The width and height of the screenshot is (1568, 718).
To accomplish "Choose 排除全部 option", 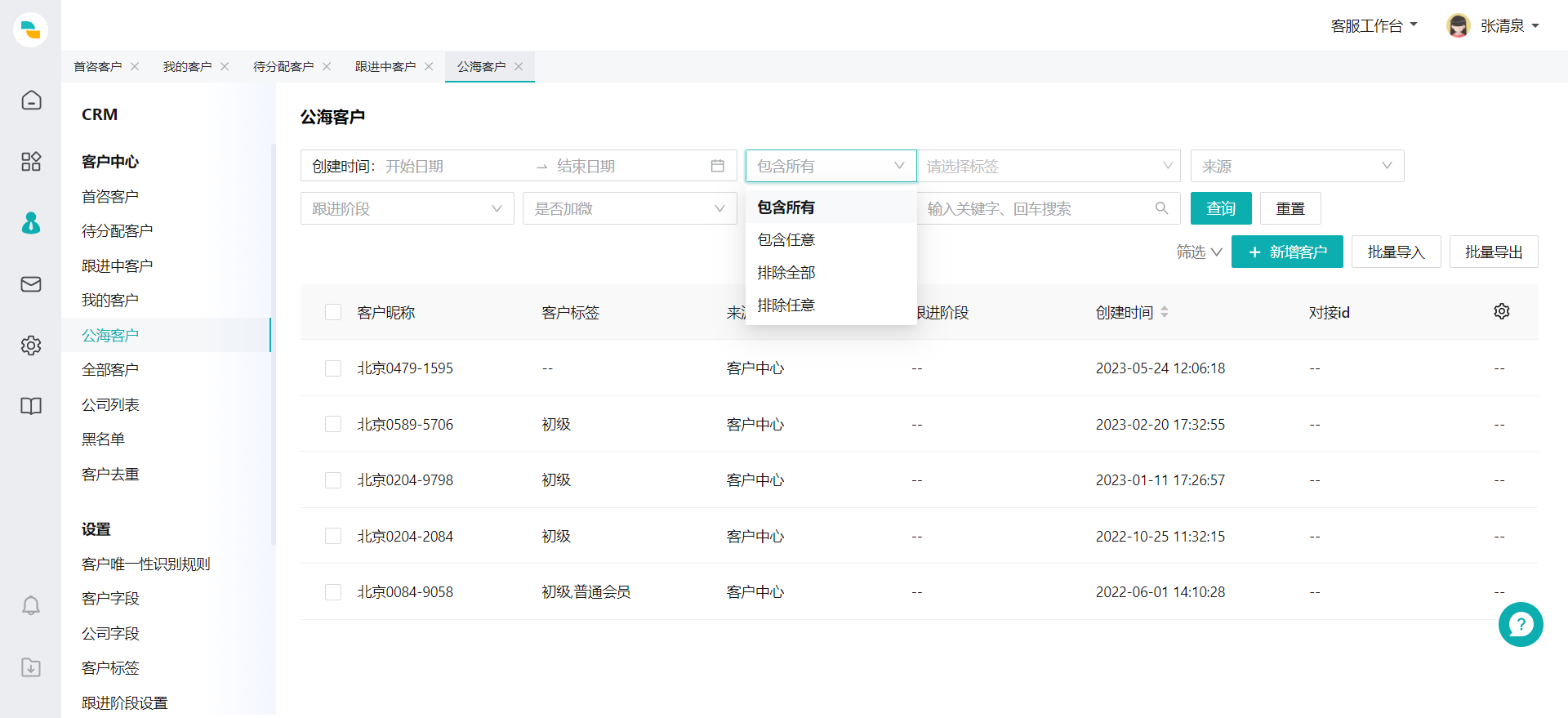I will (x=831, y=272).
